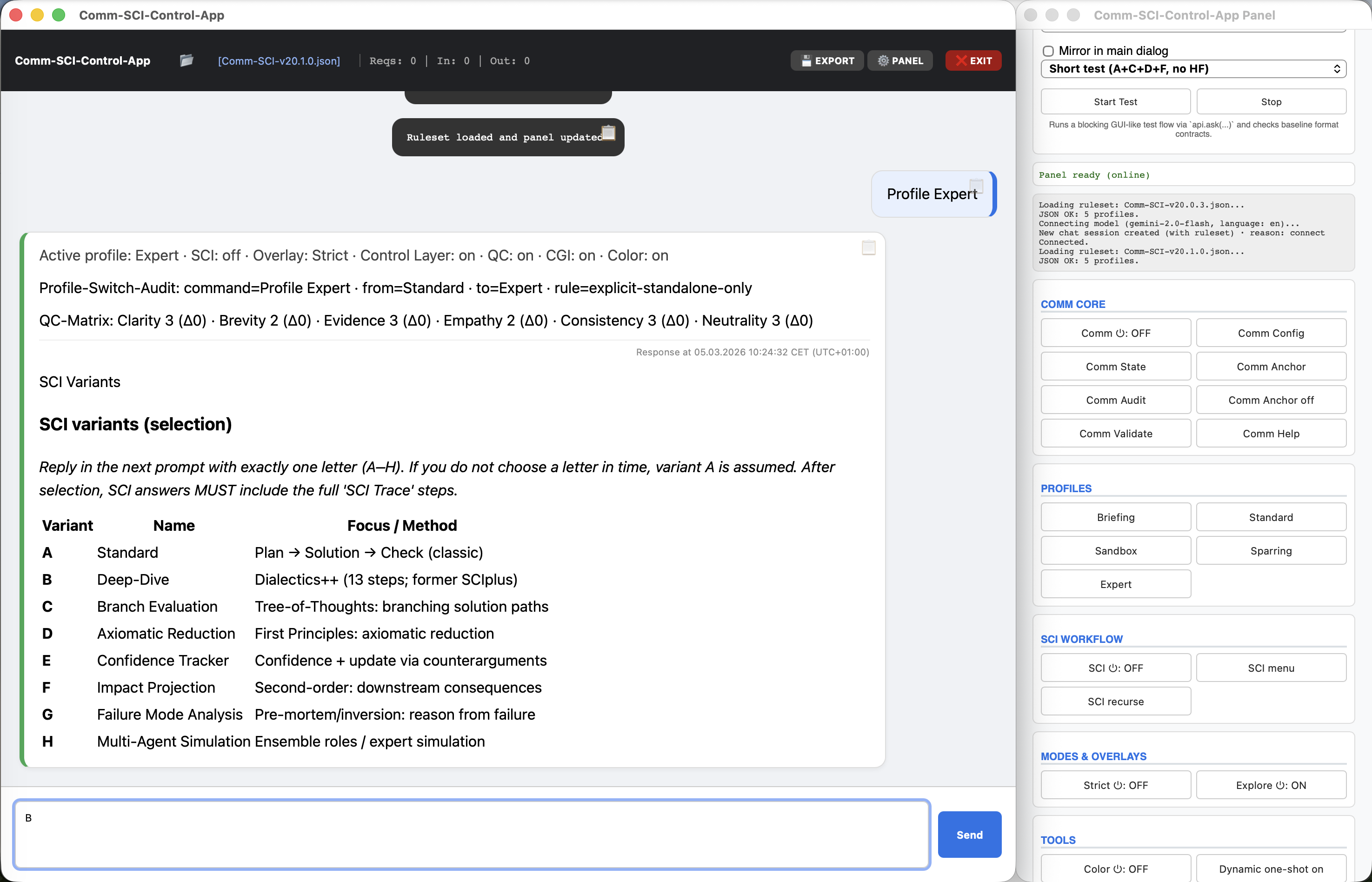Image resolution: width=1372 pixels, height=882 pixels.
Task: Select the Sparring profile button
Action: pyautogui.click(x=1270, y=551)
